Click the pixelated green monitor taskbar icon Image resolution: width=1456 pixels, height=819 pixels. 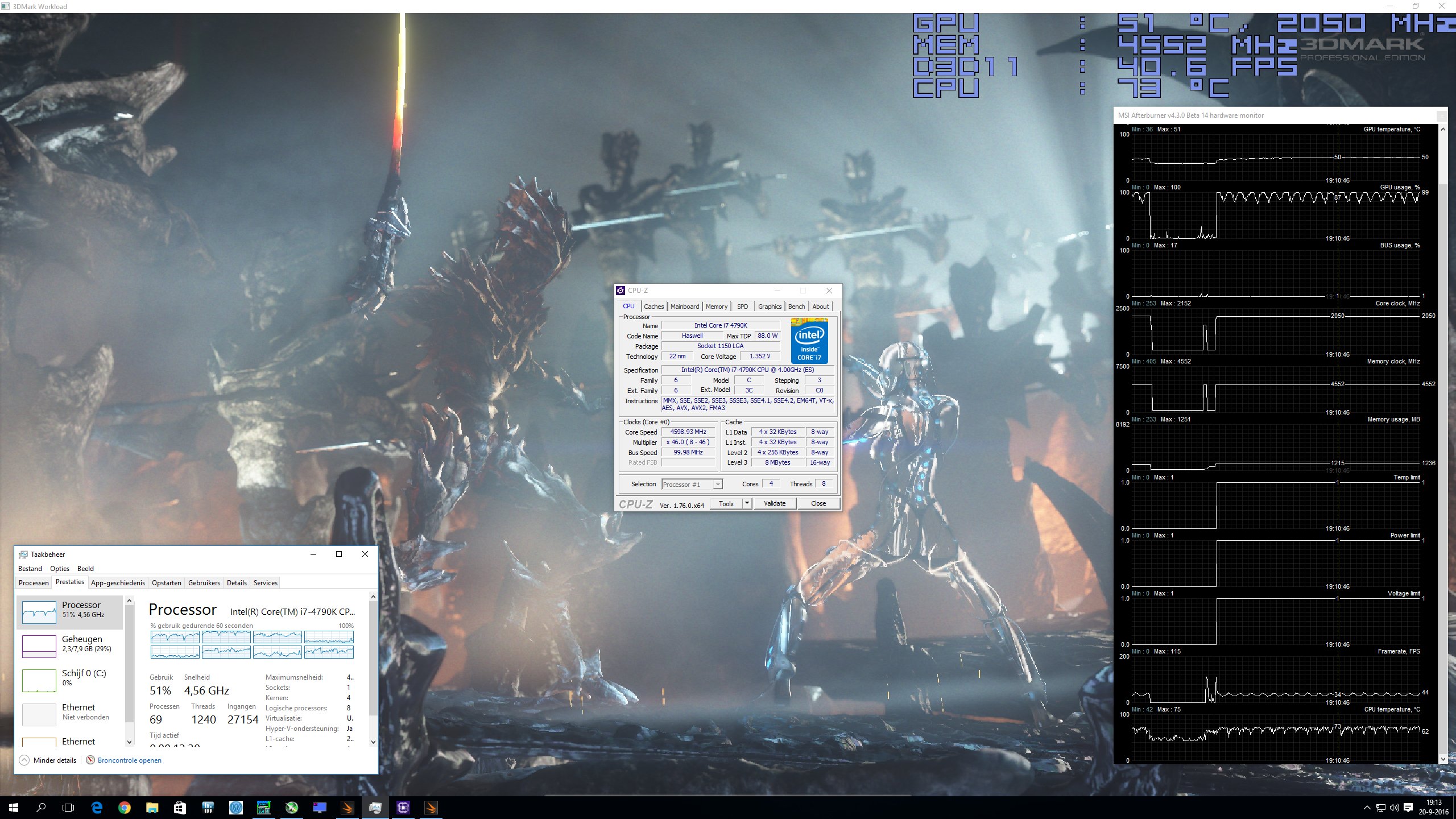263,808
